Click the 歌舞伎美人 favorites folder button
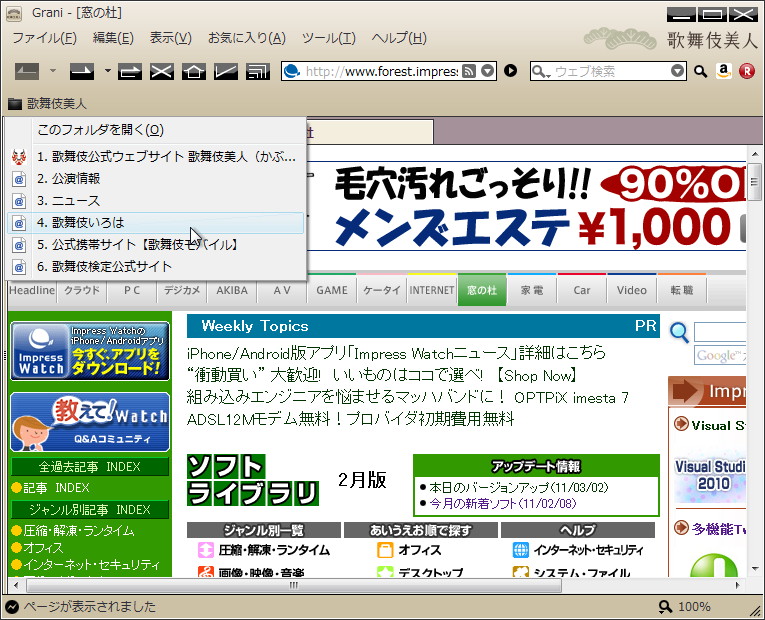Viewport: 765px width, 620px height. 47,103
